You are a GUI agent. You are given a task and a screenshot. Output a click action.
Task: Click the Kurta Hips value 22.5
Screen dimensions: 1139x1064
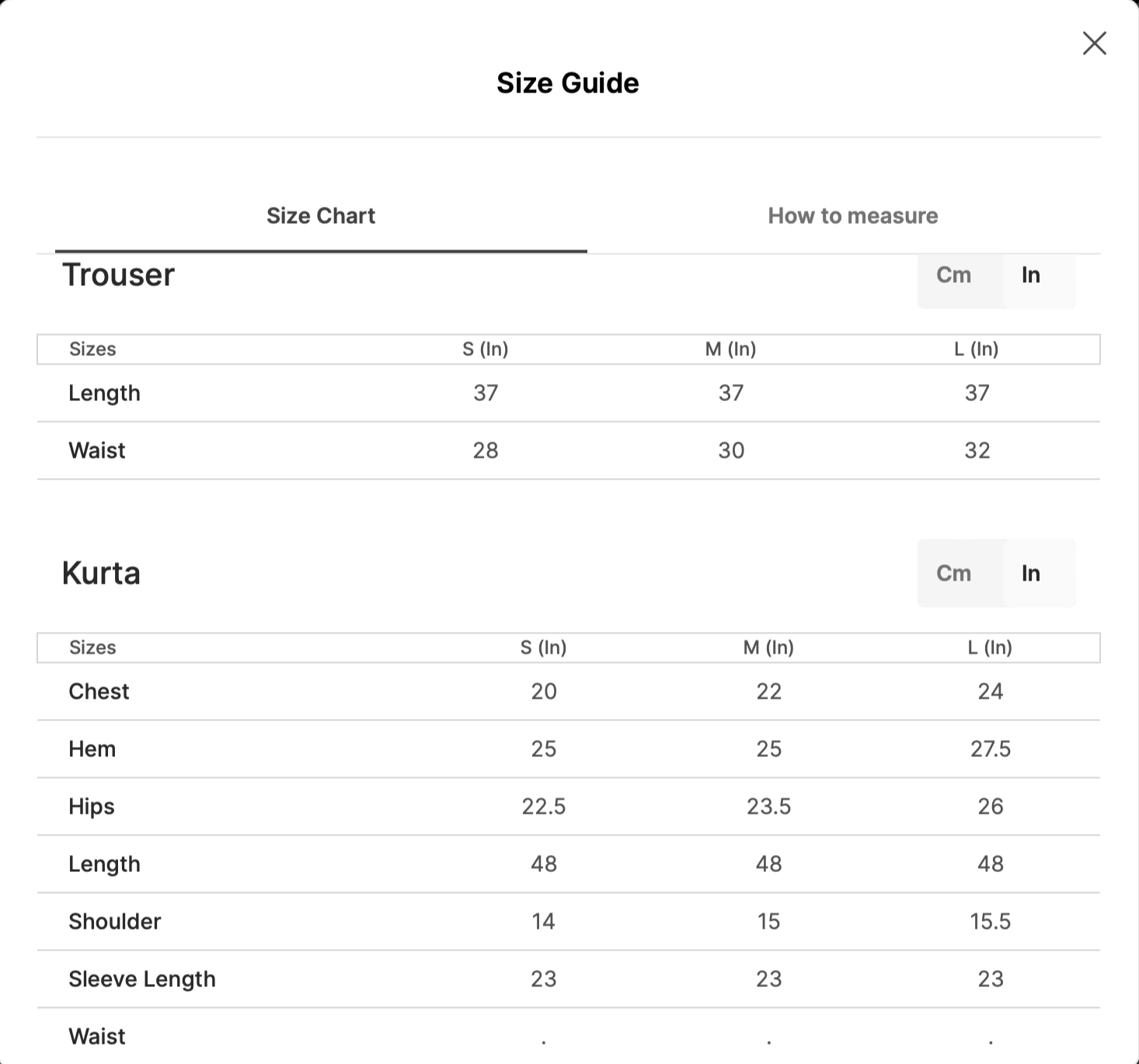pos(543,807)
